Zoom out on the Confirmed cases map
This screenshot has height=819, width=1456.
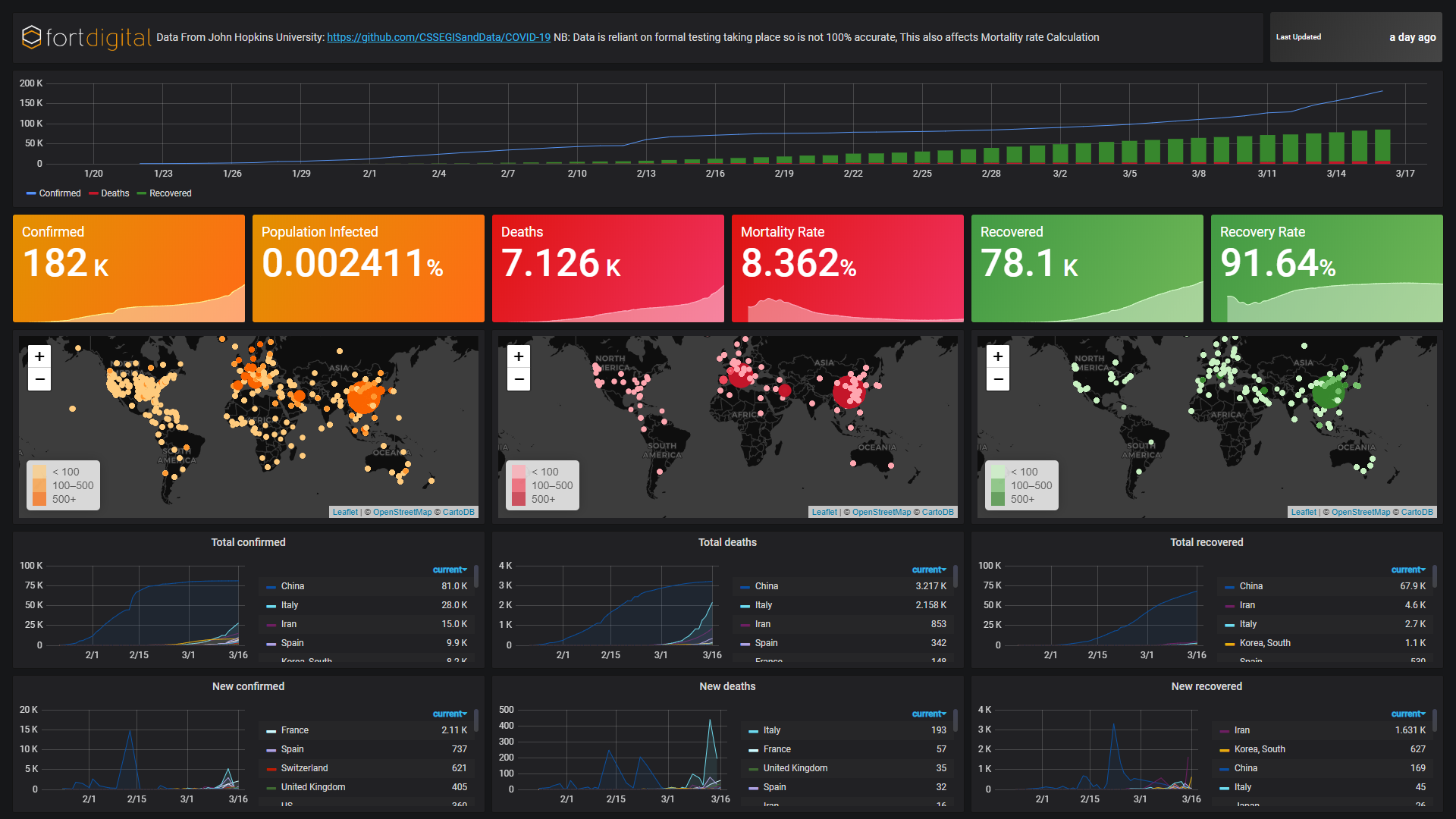39,379
